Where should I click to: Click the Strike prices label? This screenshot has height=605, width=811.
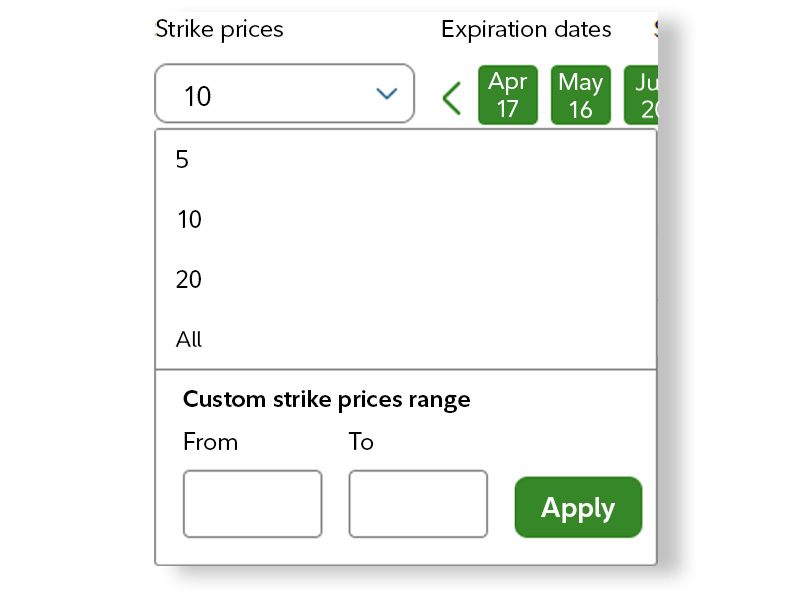(219, 29)
